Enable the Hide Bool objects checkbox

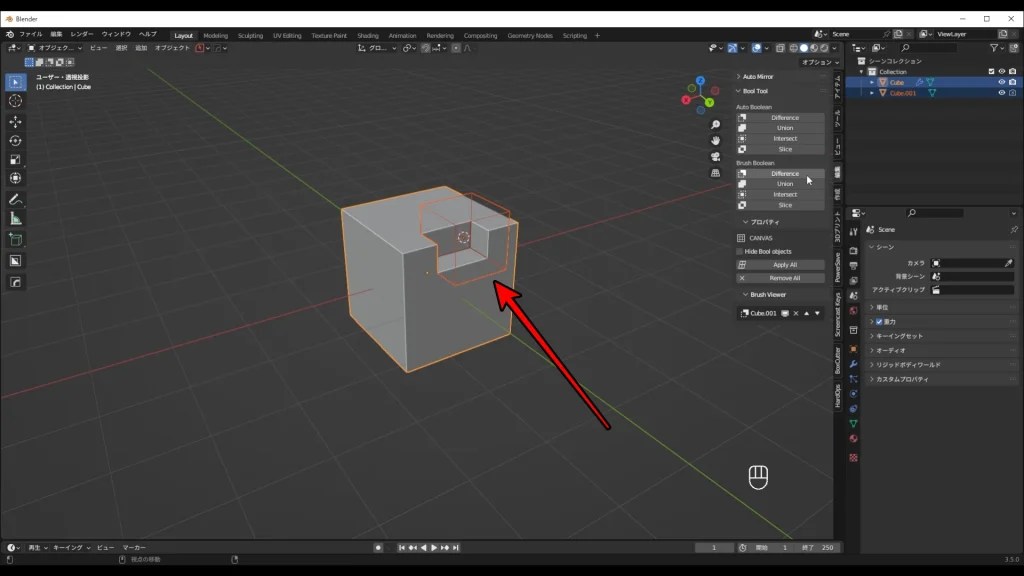pyautogui.click(x=739, y=251)
